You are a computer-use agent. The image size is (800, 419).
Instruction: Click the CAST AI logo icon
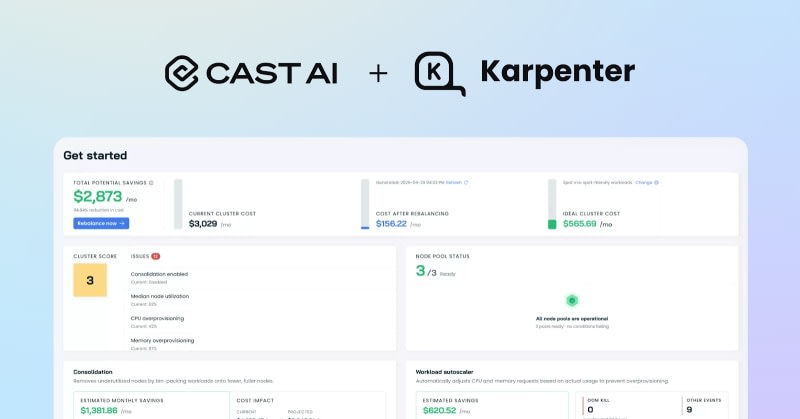[182, 73]
